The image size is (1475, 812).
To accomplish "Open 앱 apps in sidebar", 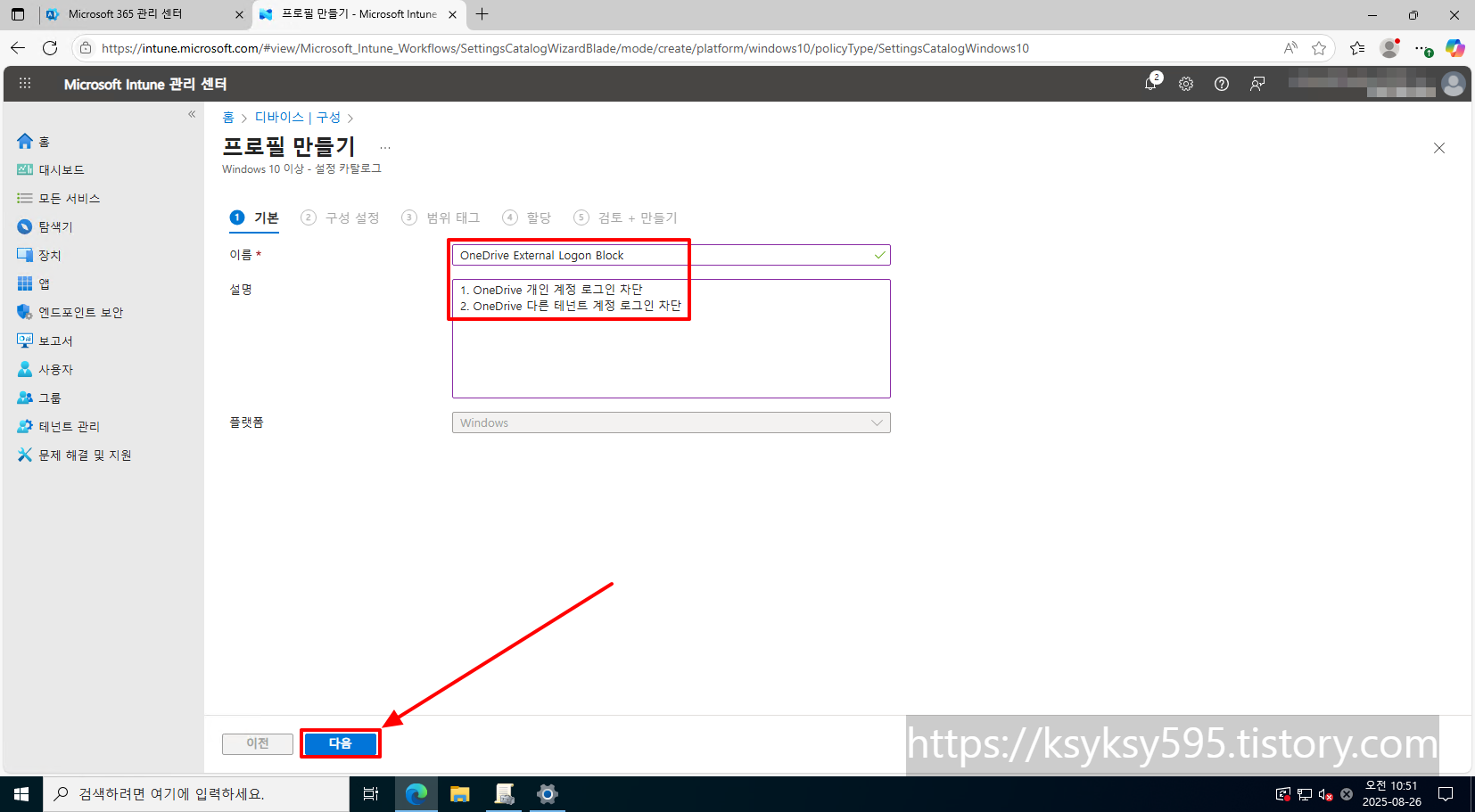I will point(34,283).
